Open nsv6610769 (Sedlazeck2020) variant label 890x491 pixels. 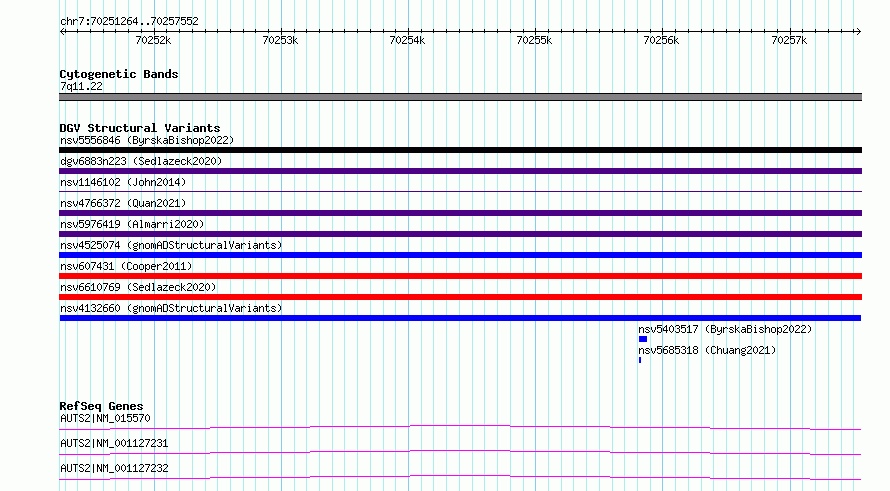(138, 287)
